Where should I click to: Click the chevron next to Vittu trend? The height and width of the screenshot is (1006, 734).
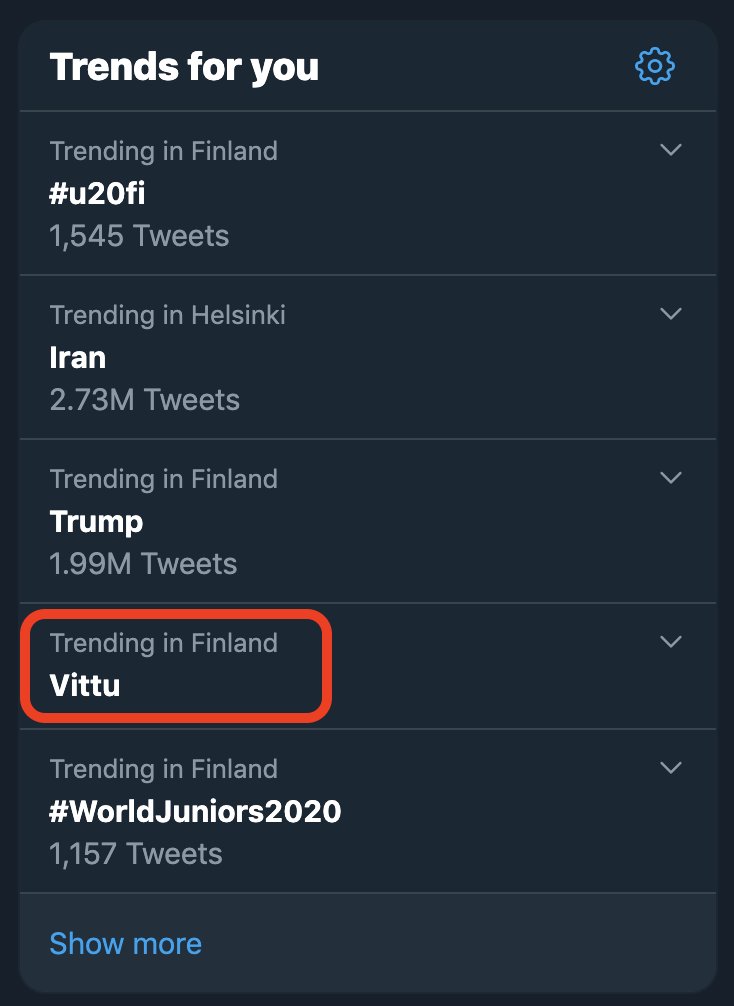tap(670, 642)
